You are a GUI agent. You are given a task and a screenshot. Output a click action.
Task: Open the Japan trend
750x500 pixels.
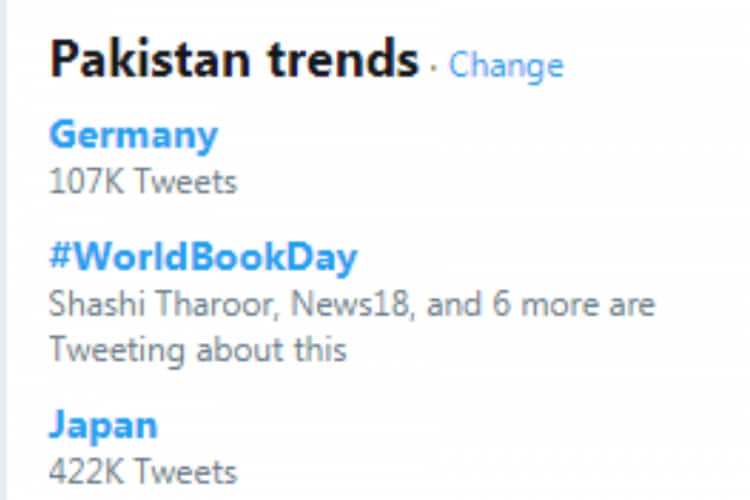click(103, 424)
